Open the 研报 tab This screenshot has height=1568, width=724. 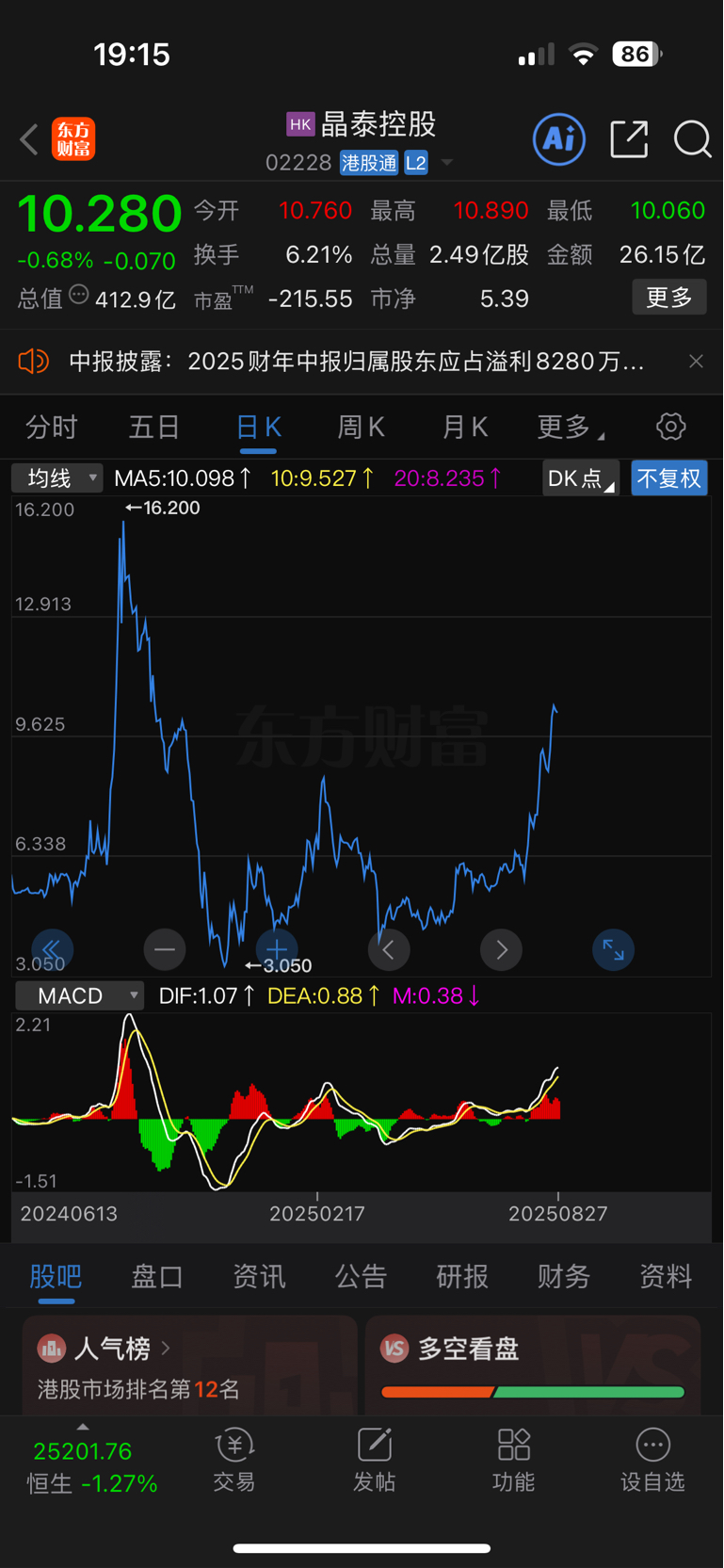[x=462, y=1276]
